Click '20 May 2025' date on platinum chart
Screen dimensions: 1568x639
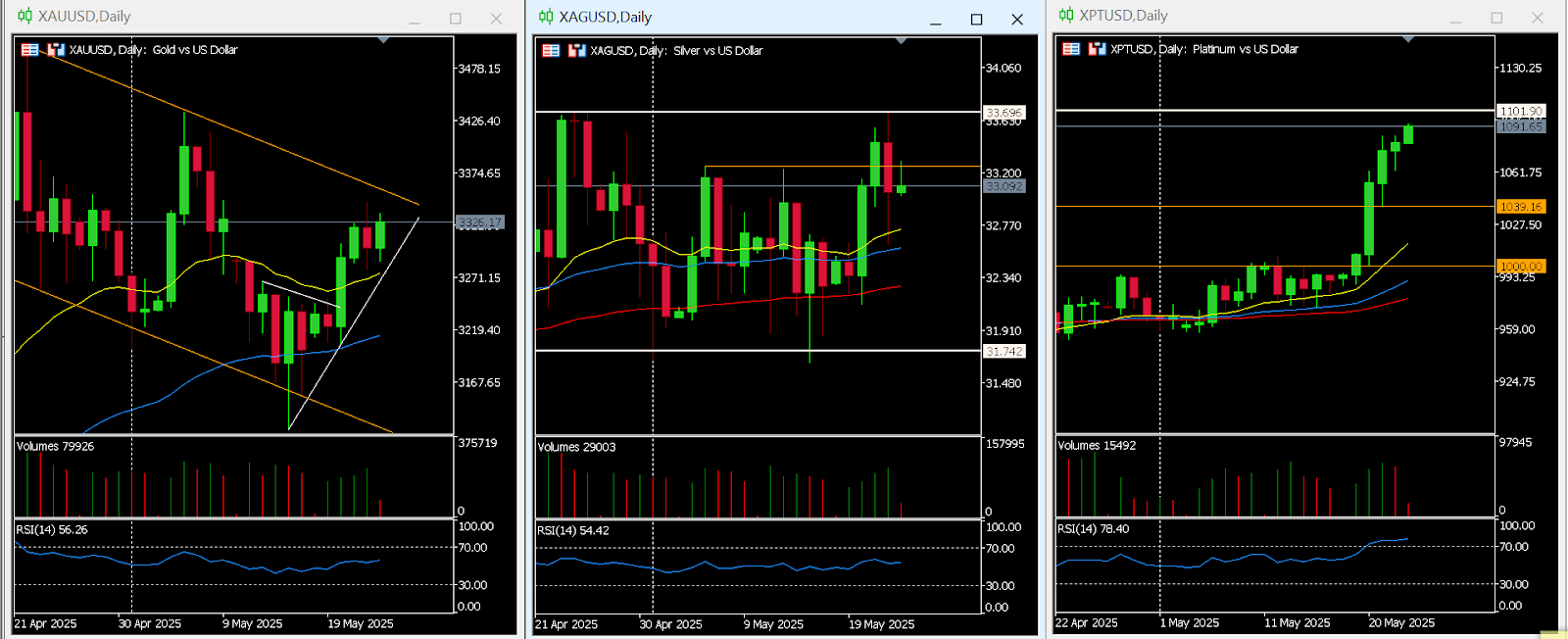point(1401,623)
